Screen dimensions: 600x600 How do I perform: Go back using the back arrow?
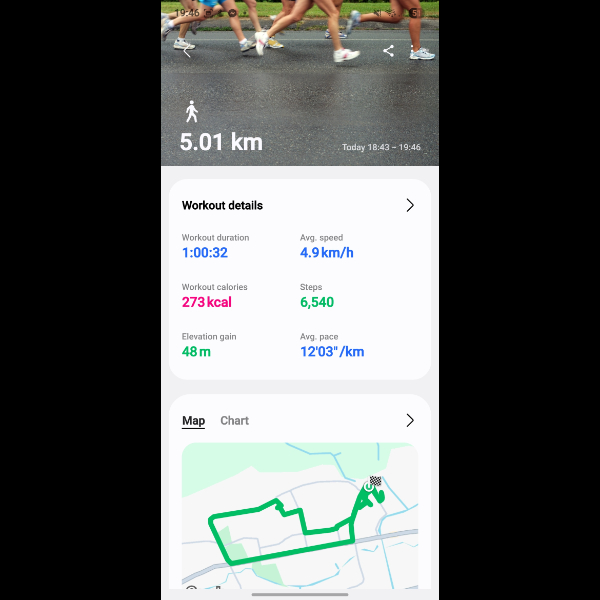tap(187, 51)
